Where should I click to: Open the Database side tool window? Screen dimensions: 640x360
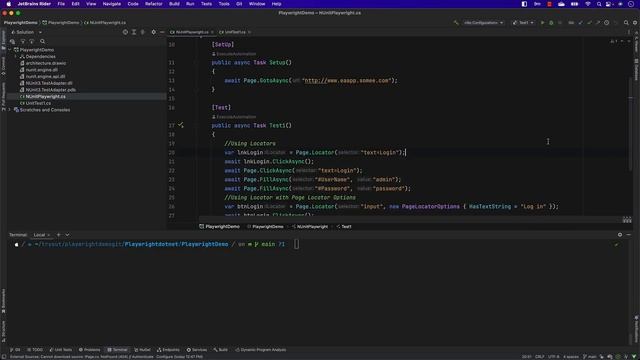[636, 69]
